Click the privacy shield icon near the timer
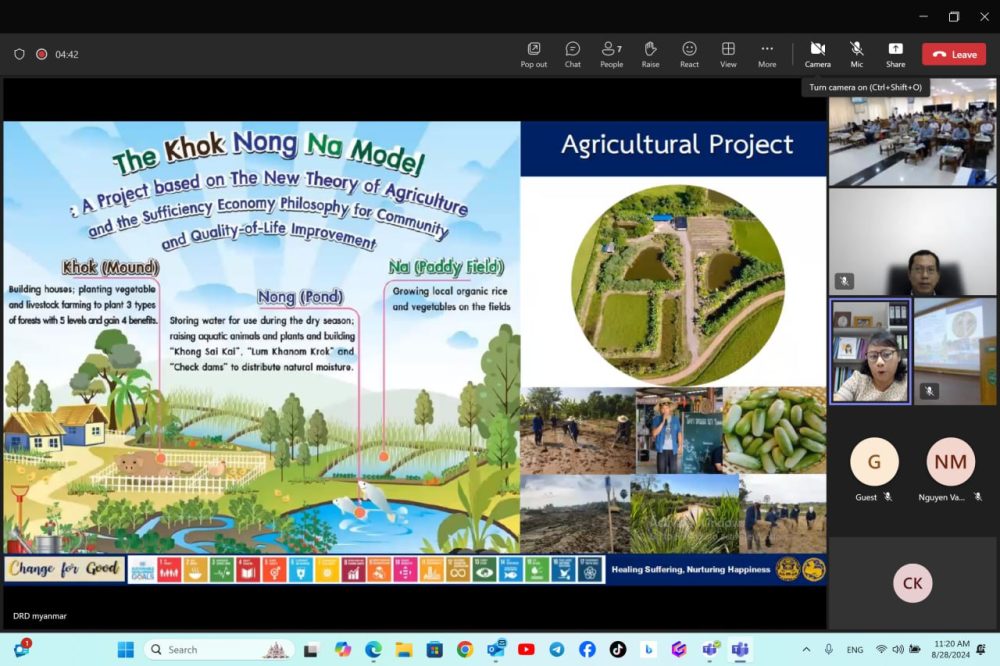 (x=19, y=54)
